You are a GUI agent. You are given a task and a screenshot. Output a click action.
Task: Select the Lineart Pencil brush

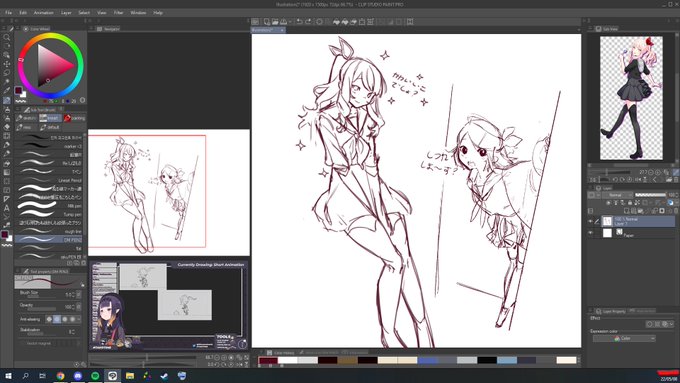(49, 180)
